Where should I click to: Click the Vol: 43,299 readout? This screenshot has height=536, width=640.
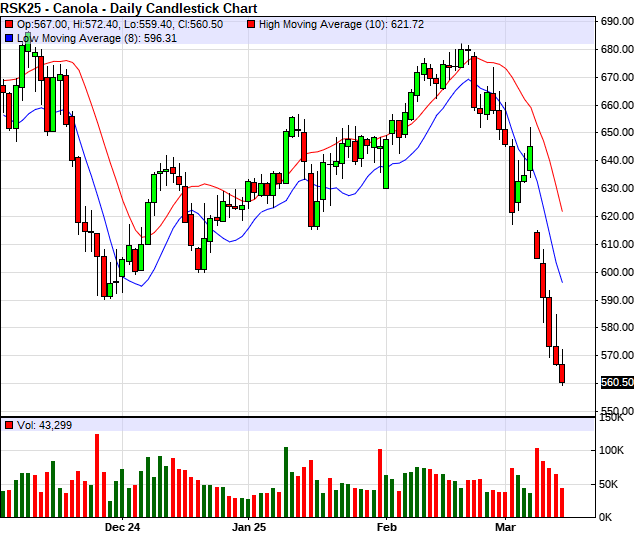[46, 426]
